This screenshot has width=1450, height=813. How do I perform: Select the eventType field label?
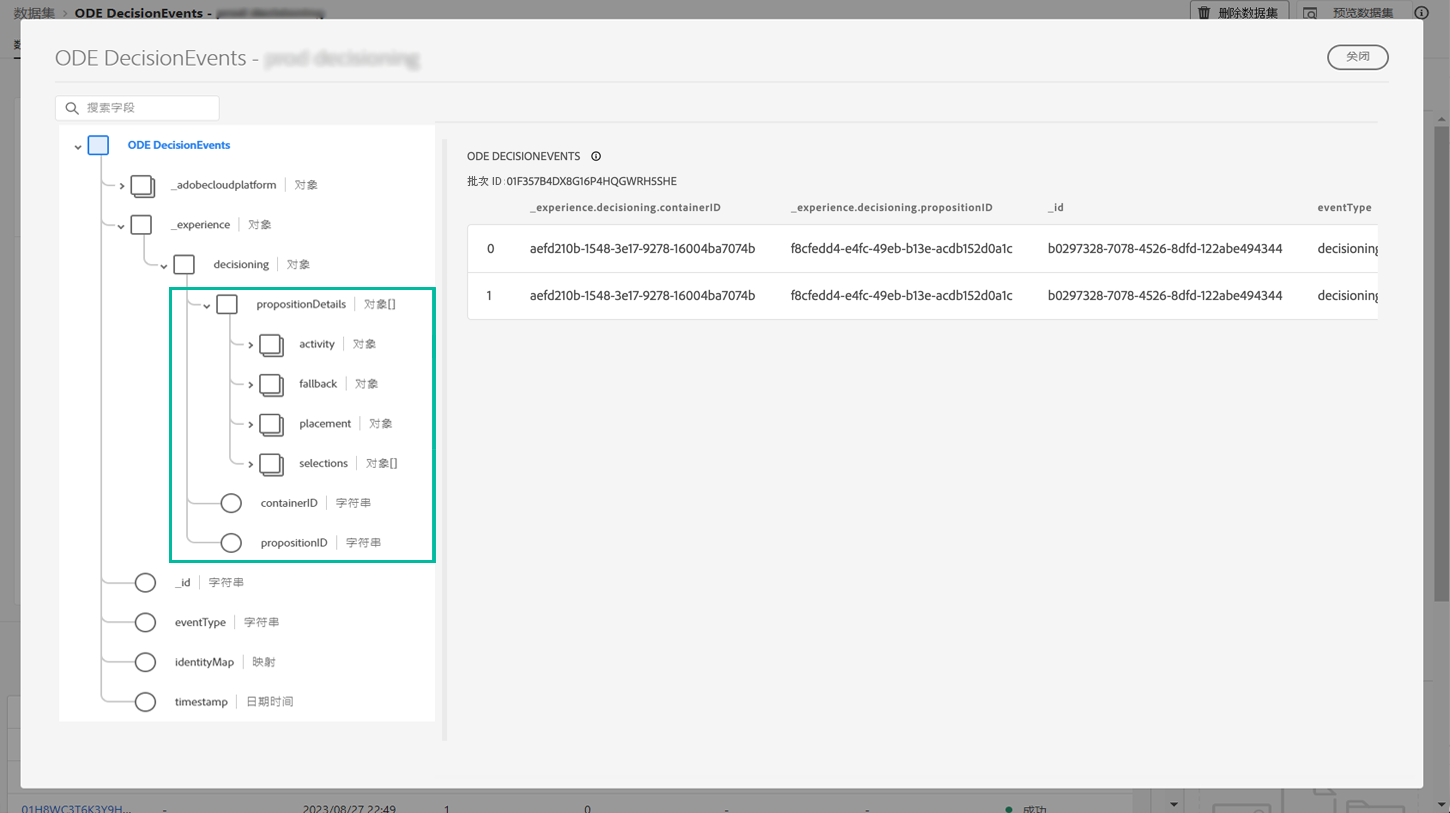tap(200, 622)
